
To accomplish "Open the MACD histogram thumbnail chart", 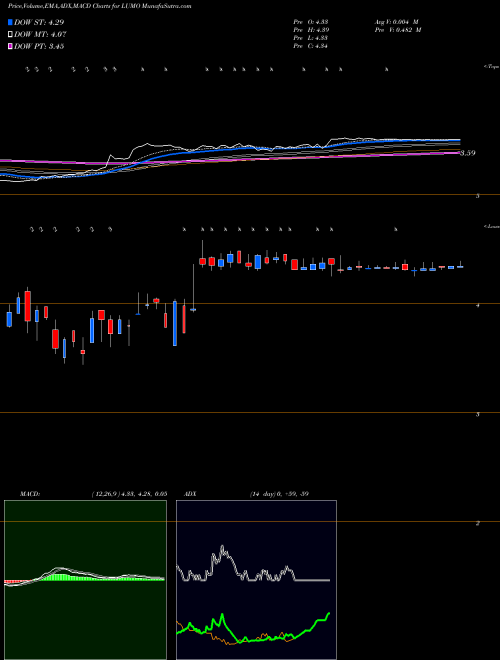I will (x=85, y=580).
